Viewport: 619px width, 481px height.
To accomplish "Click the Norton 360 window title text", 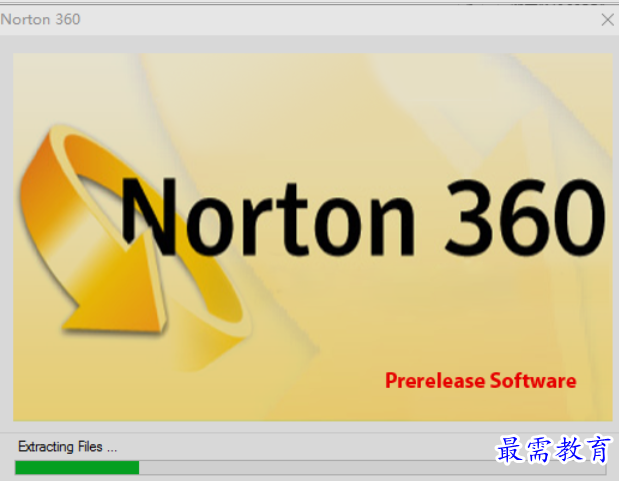I will pos(40,19).
